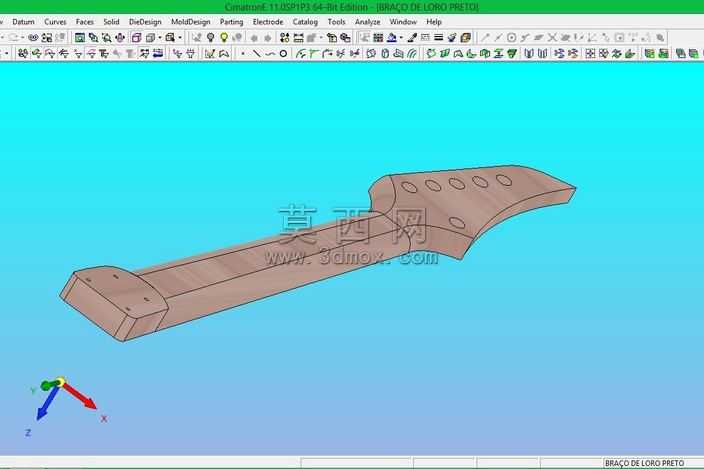Click status bar text BRAÇO DE LORO PRETO
This screenshot has width=704, height=469.
(x=644, y=463)
